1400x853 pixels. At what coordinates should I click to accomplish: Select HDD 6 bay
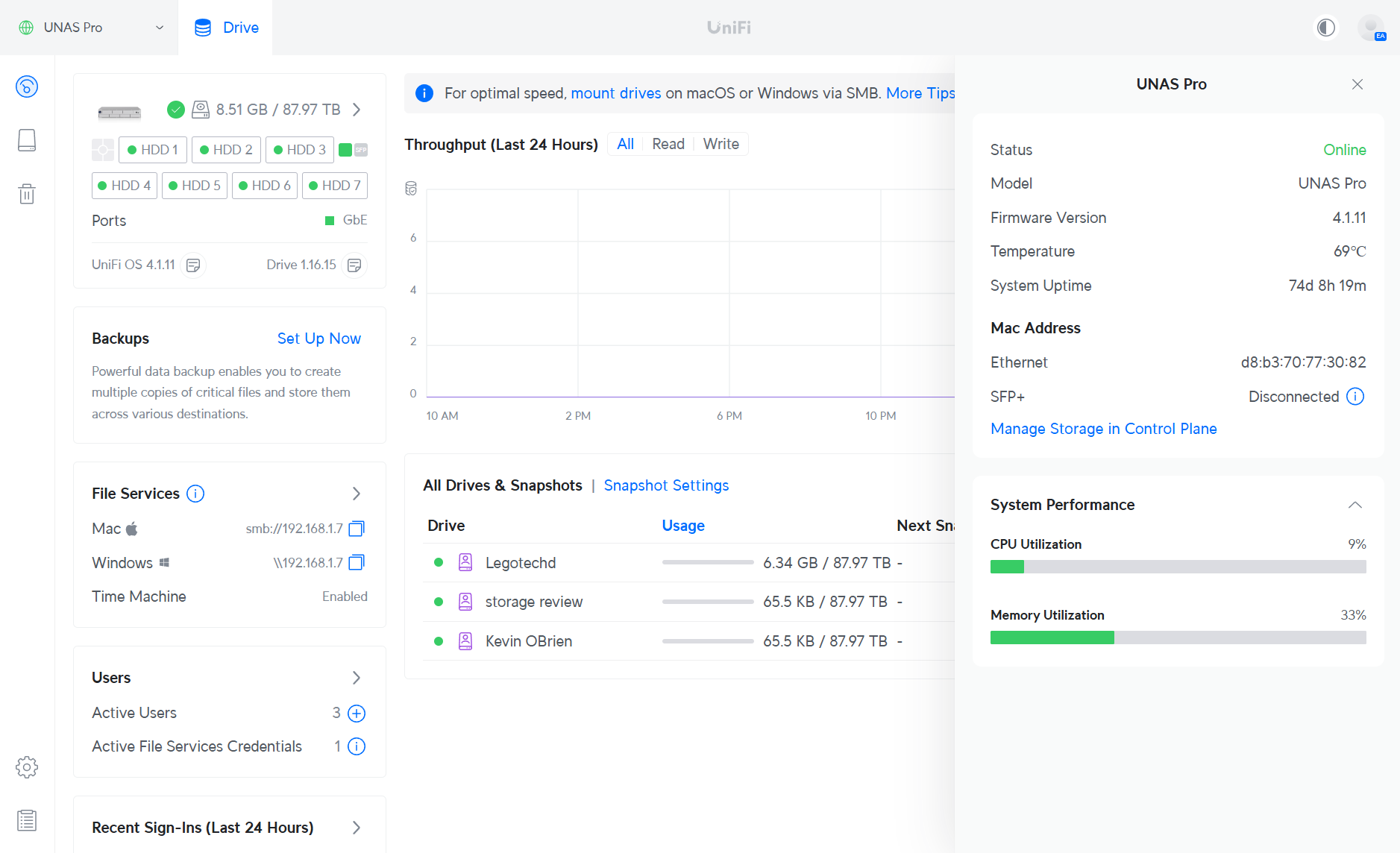pyautogui.click(x=265, y=186)
